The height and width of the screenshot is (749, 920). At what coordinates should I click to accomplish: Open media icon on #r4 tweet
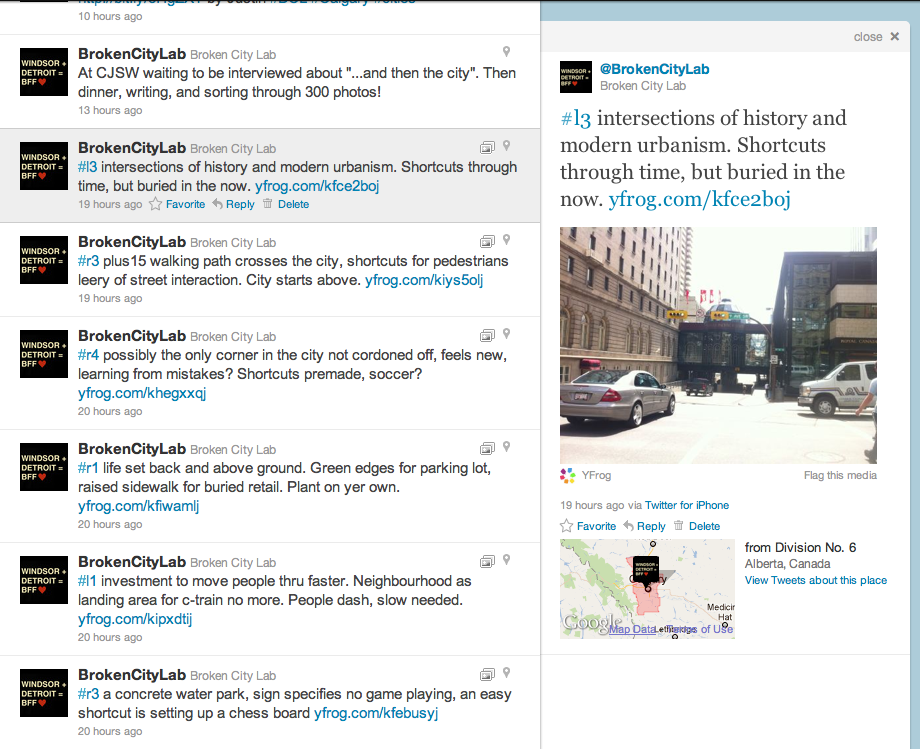pyautogui.click(x=487, y=335)
